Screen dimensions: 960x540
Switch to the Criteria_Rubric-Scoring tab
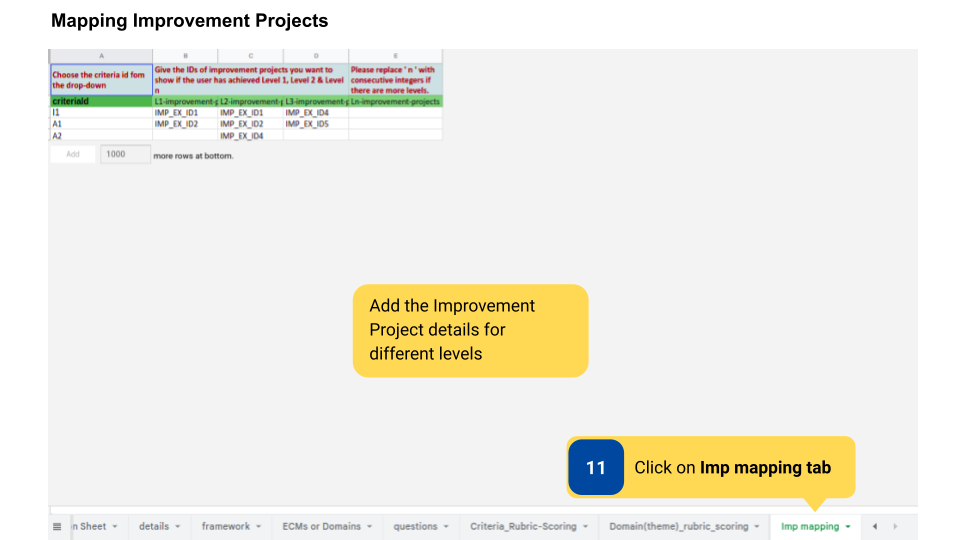pos(523,526)
